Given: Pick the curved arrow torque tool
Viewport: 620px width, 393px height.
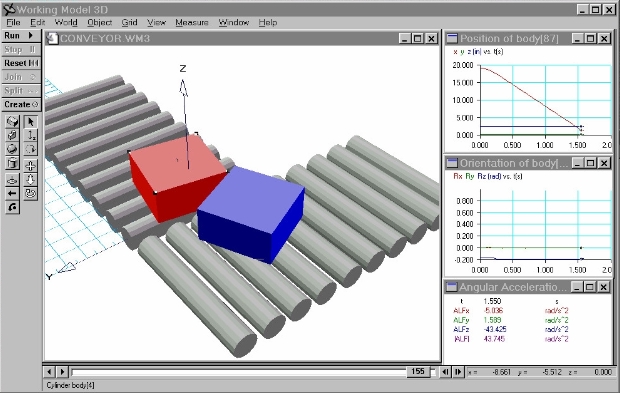Looking at the screenshot, I should point(12,207).
